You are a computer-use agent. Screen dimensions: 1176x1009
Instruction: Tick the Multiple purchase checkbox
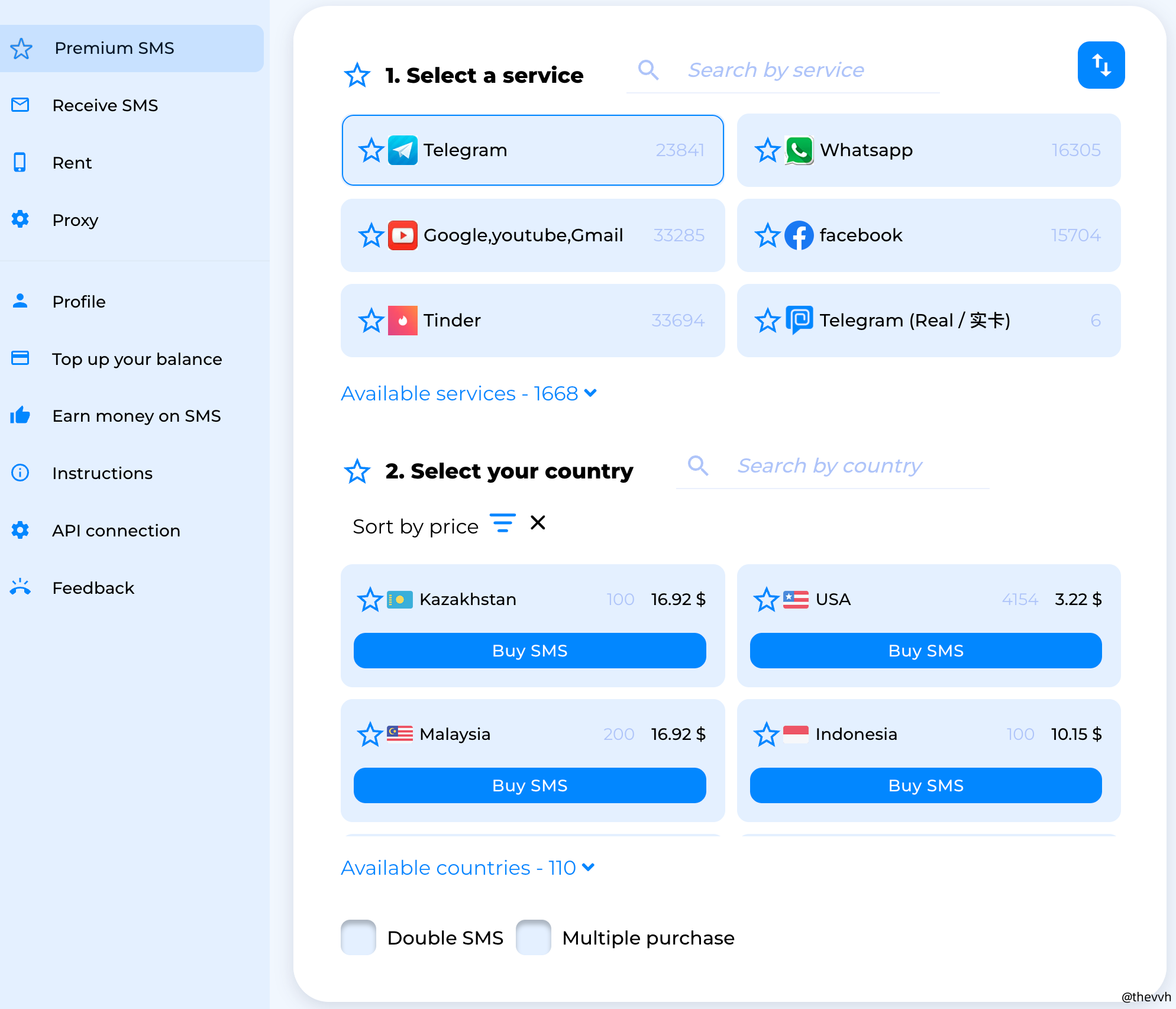pyautogui.click(x=533, y=937)
